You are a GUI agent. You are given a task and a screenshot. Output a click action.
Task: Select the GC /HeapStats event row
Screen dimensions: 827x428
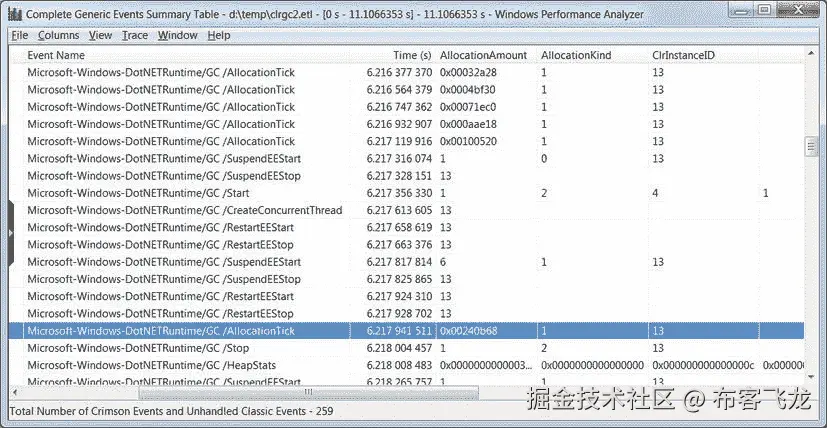click(406, 365)
